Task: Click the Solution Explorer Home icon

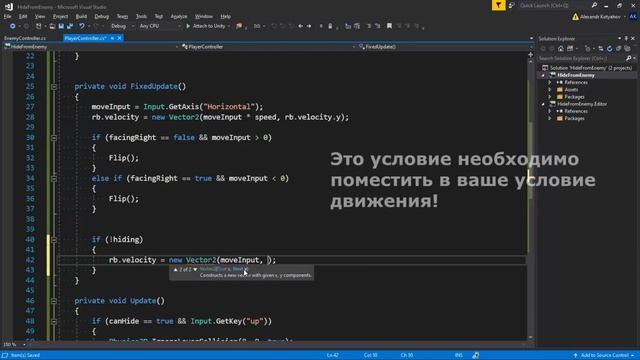Action: click(x=561, y=49)
